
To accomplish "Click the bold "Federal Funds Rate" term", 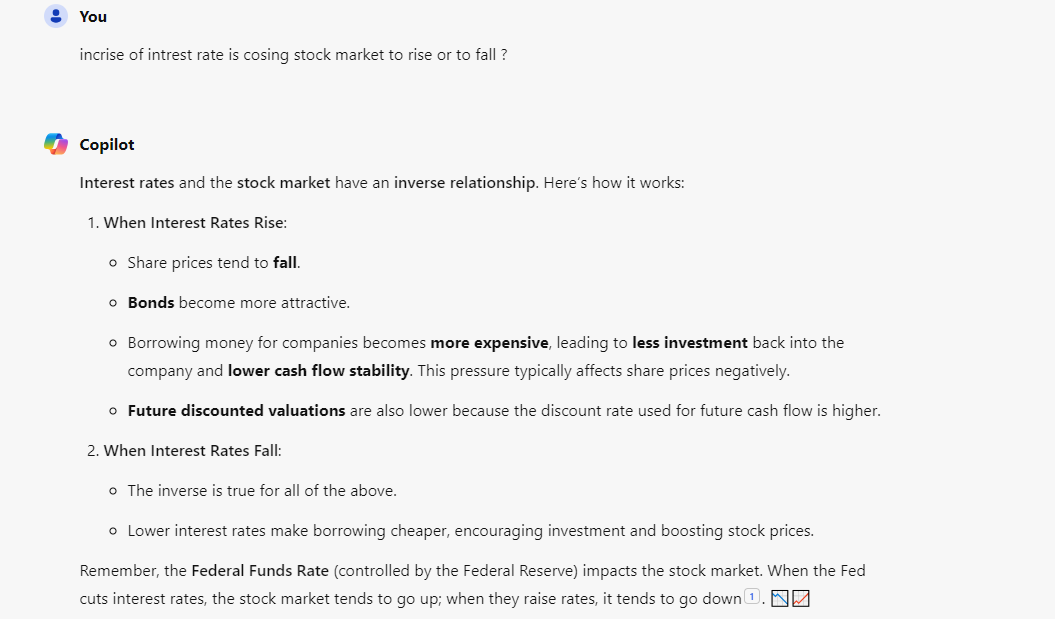I will pyautogui.click(x=260, y=571).
